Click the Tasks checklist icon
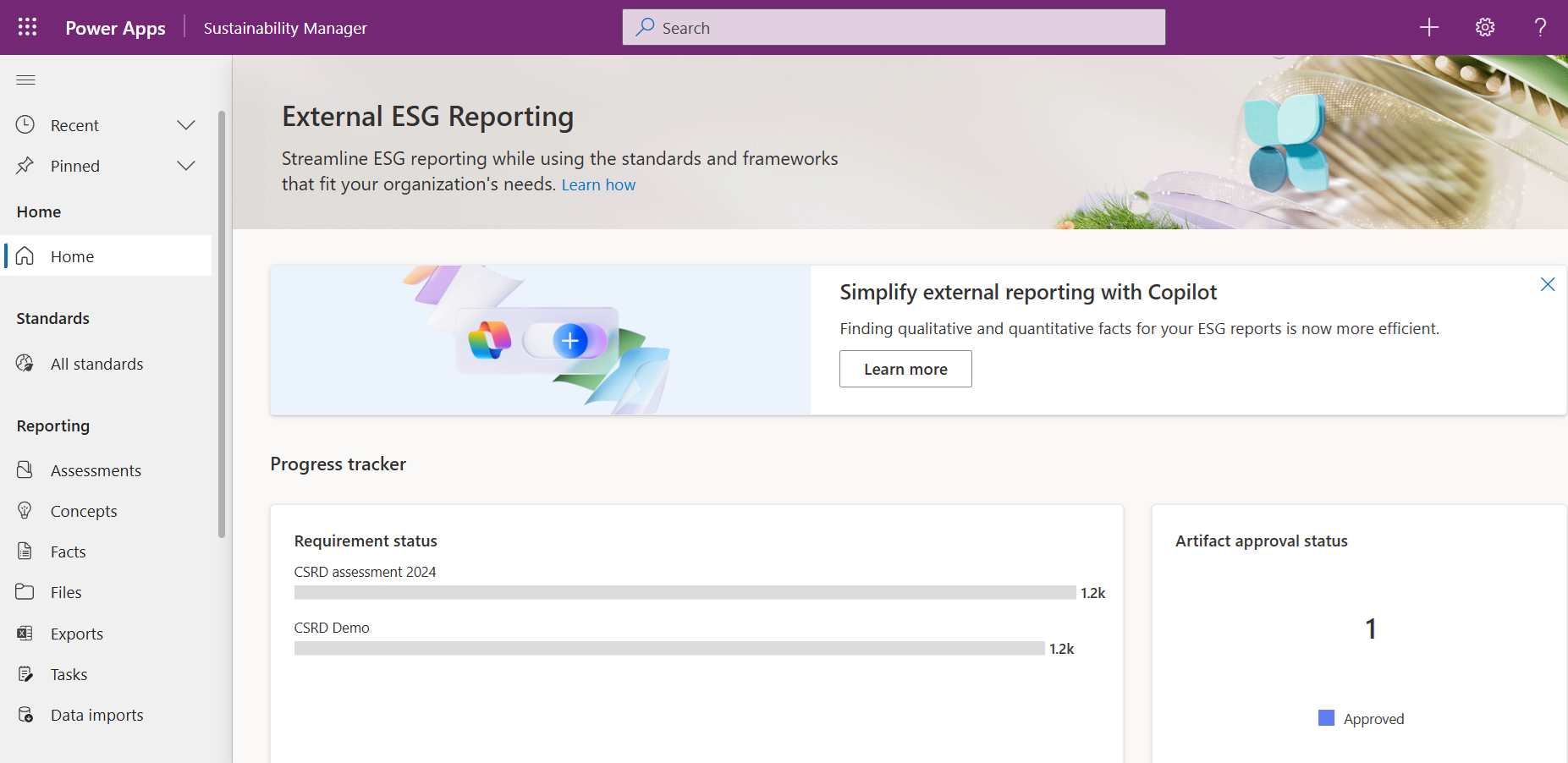 [25, 674]
